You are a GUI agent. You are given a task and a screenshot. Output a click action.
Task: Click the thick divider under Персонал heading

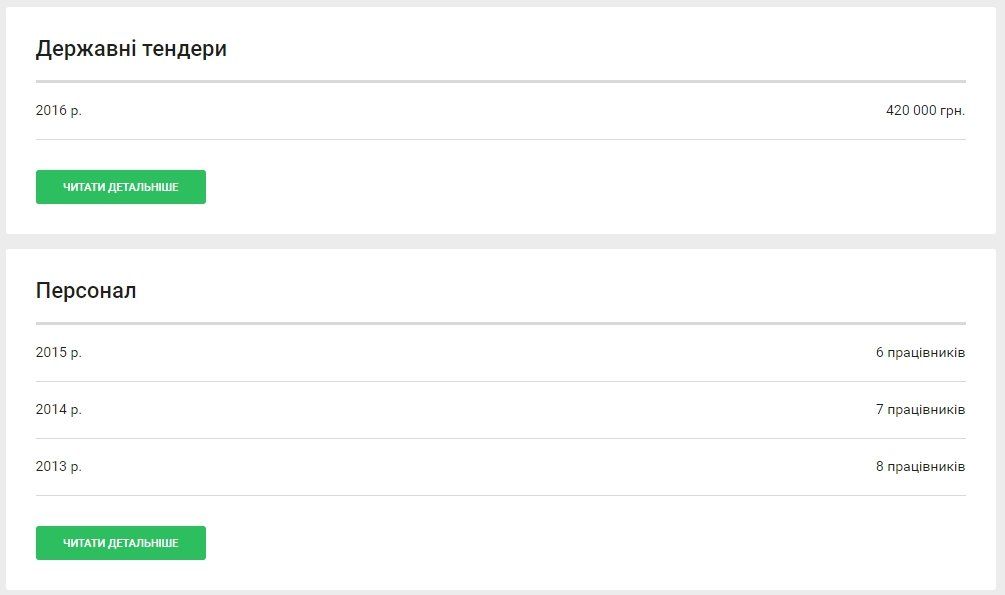pyautogui.click(x=500, y=323)
